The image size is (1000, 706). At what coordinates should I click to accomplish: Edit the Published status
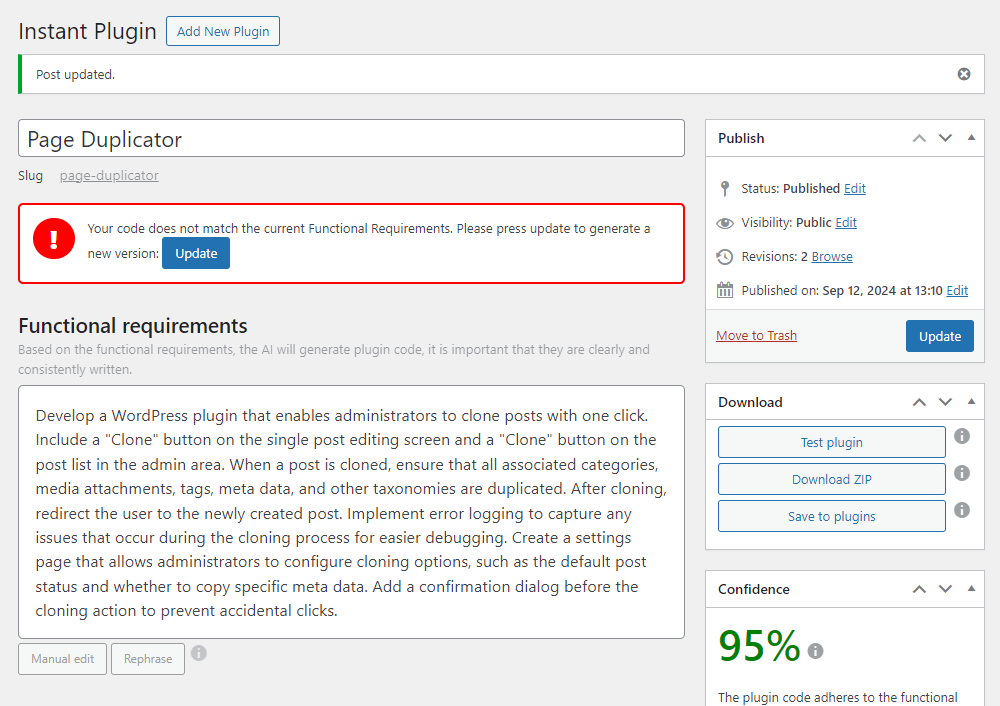point(855,189)
